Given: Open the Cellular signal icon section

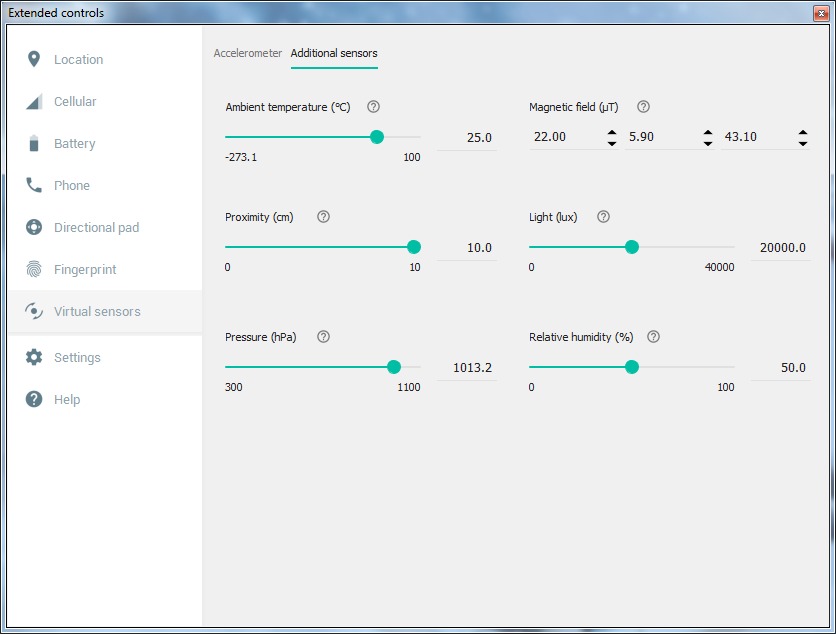Looking at the screenshot, I should click(34, 102).
